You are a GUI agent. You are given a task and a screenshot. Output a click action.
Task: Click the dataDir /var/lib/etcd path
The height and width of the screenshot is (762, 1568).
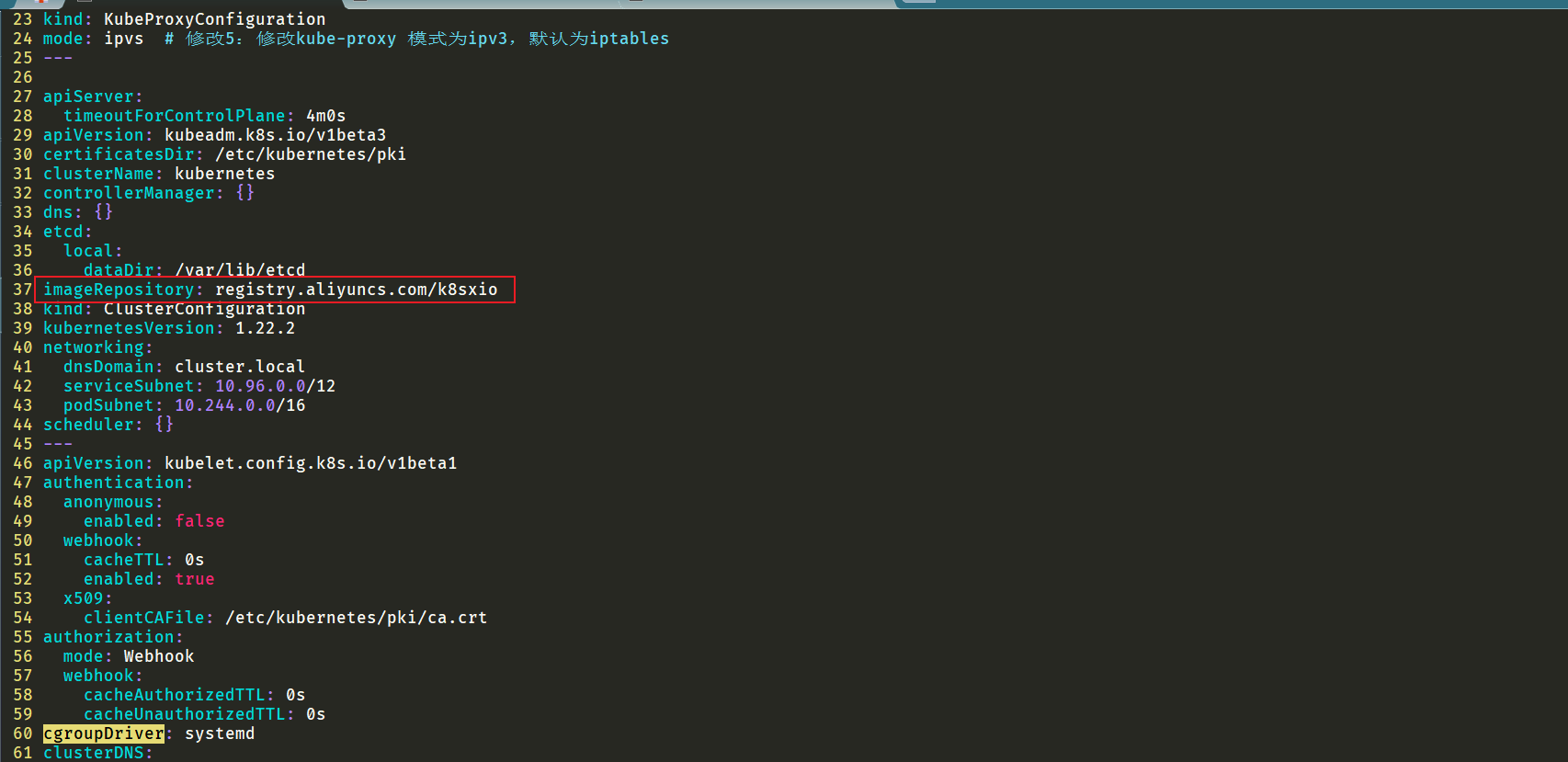click(x=240, y=270)
